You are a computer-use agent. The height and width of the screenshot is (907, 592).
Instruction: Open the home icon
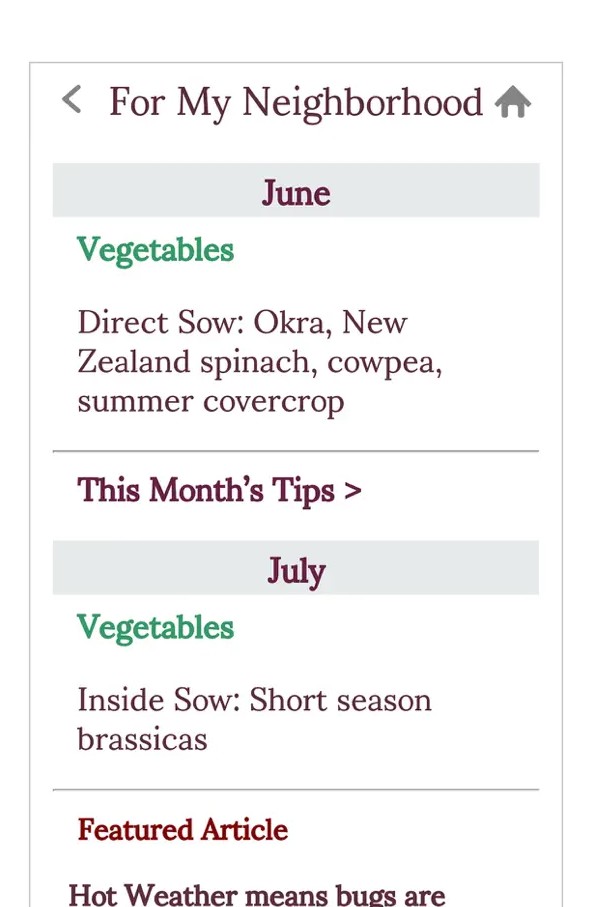(513, 102)
